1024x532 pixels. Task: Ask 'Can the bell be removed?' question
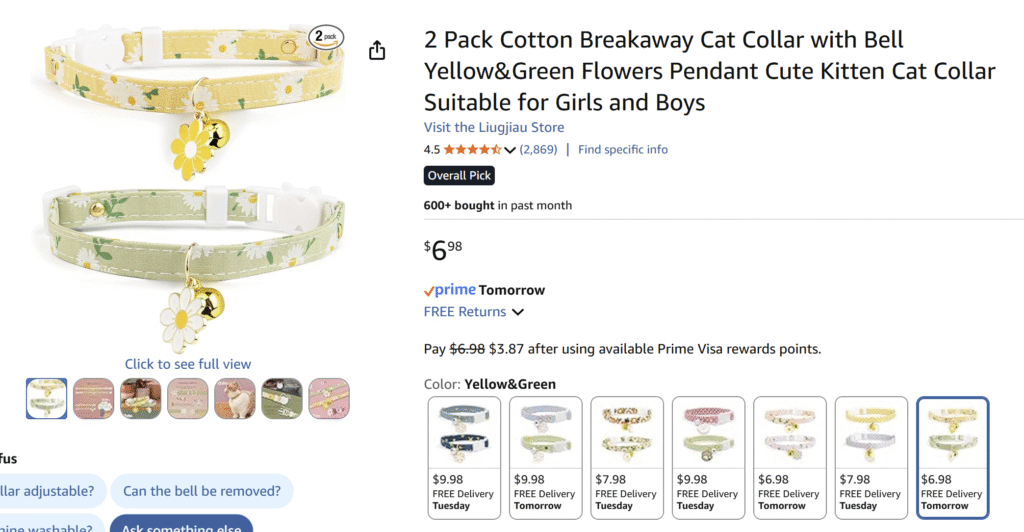tap(201, 491)
